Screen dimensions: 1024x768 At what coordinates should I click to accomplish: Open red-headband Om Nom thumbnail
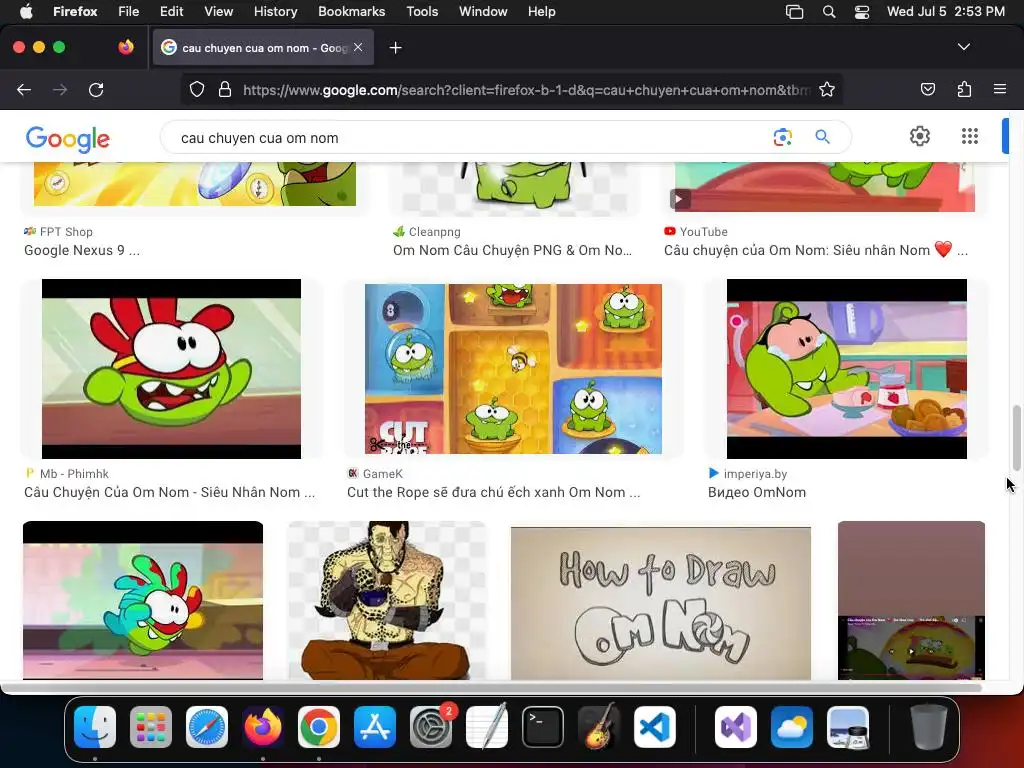[171, 369]
